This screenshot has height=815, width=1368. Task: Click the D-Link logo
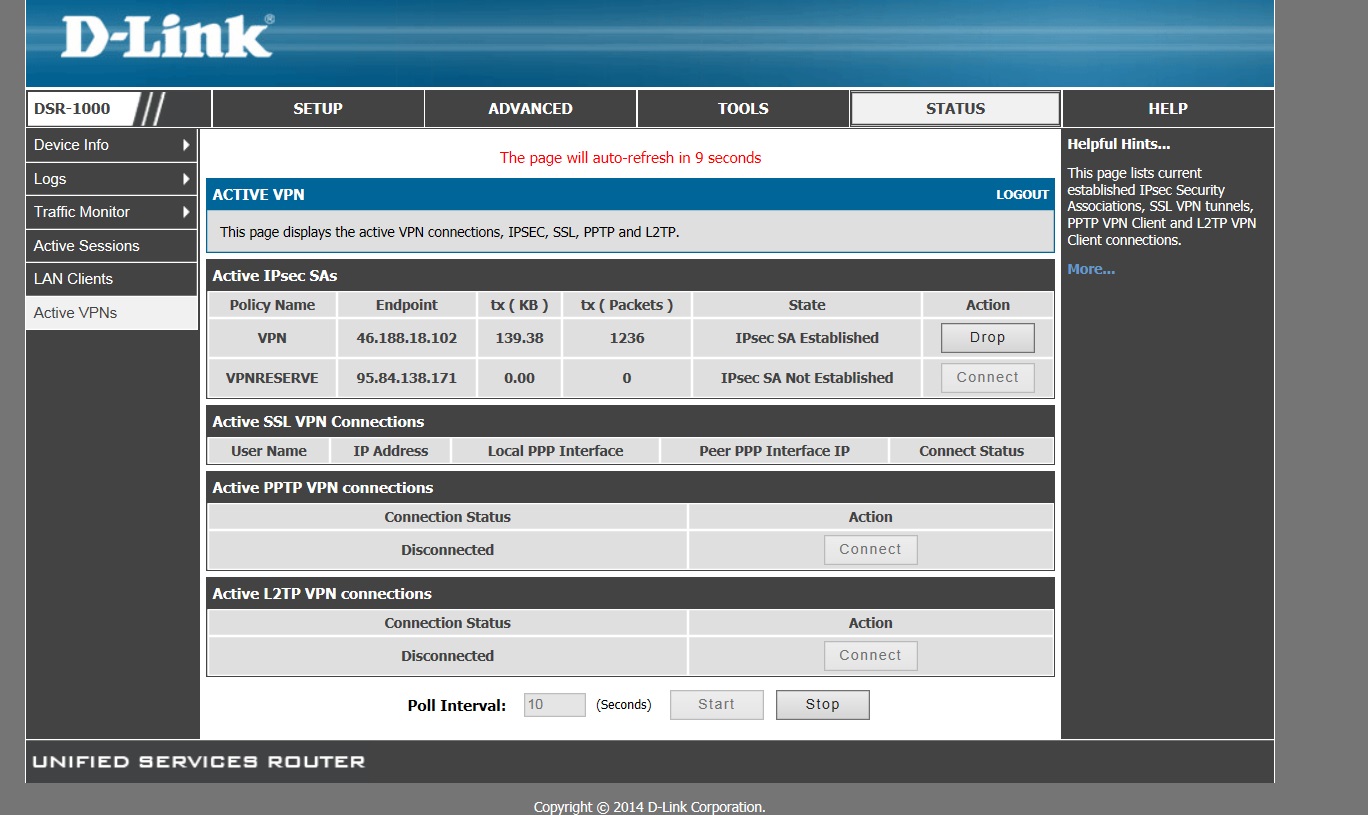[x=167, y=37]
